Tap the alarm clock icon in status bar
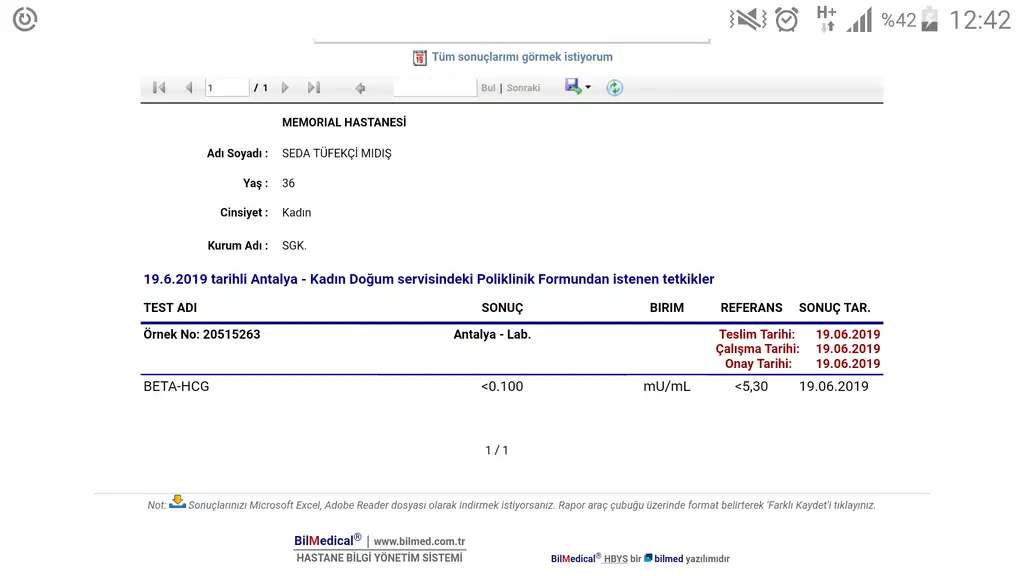The image size is (1024, 576). pyautogui.click(x=787, y=19)
